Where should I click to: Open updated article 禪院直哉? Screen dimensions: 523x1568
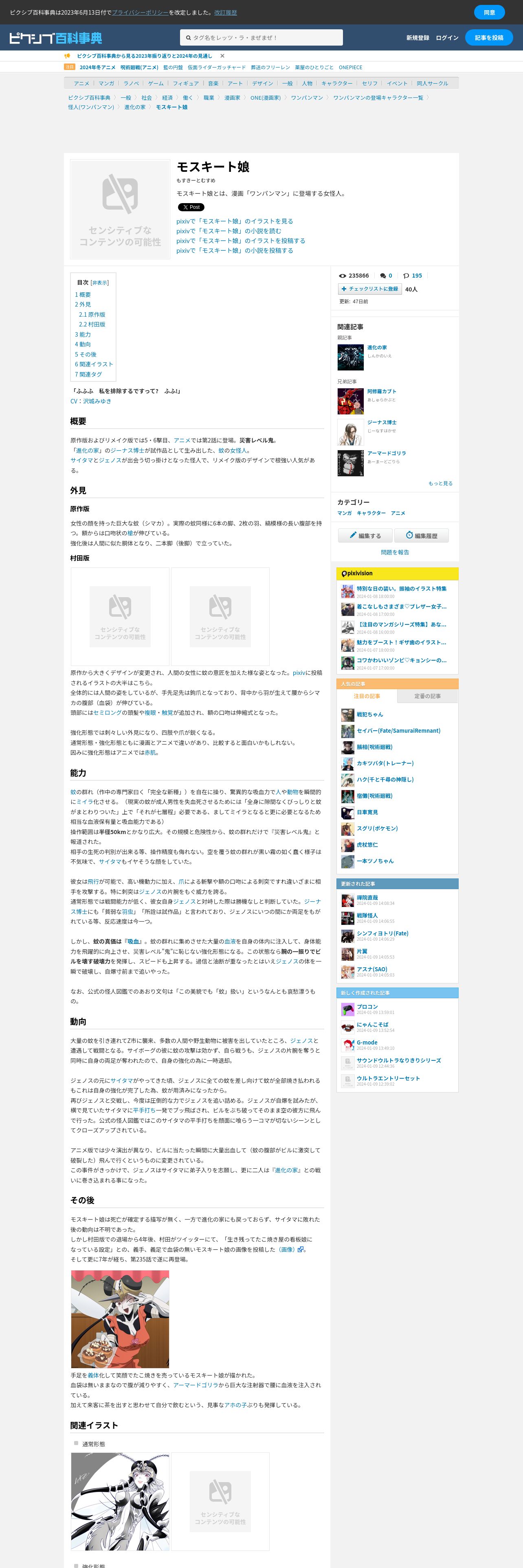[367, 897]
